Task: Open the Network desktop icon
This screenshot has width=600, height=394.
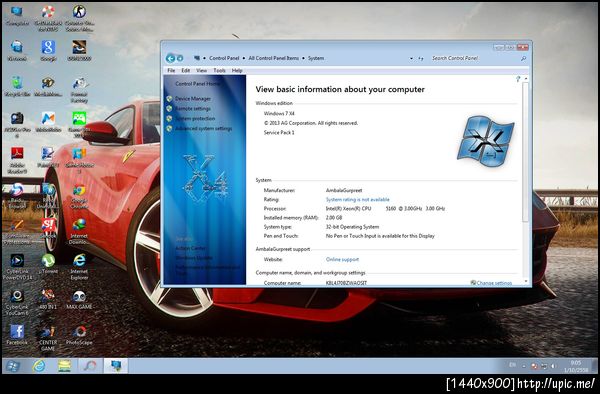Action: (17, 51)
